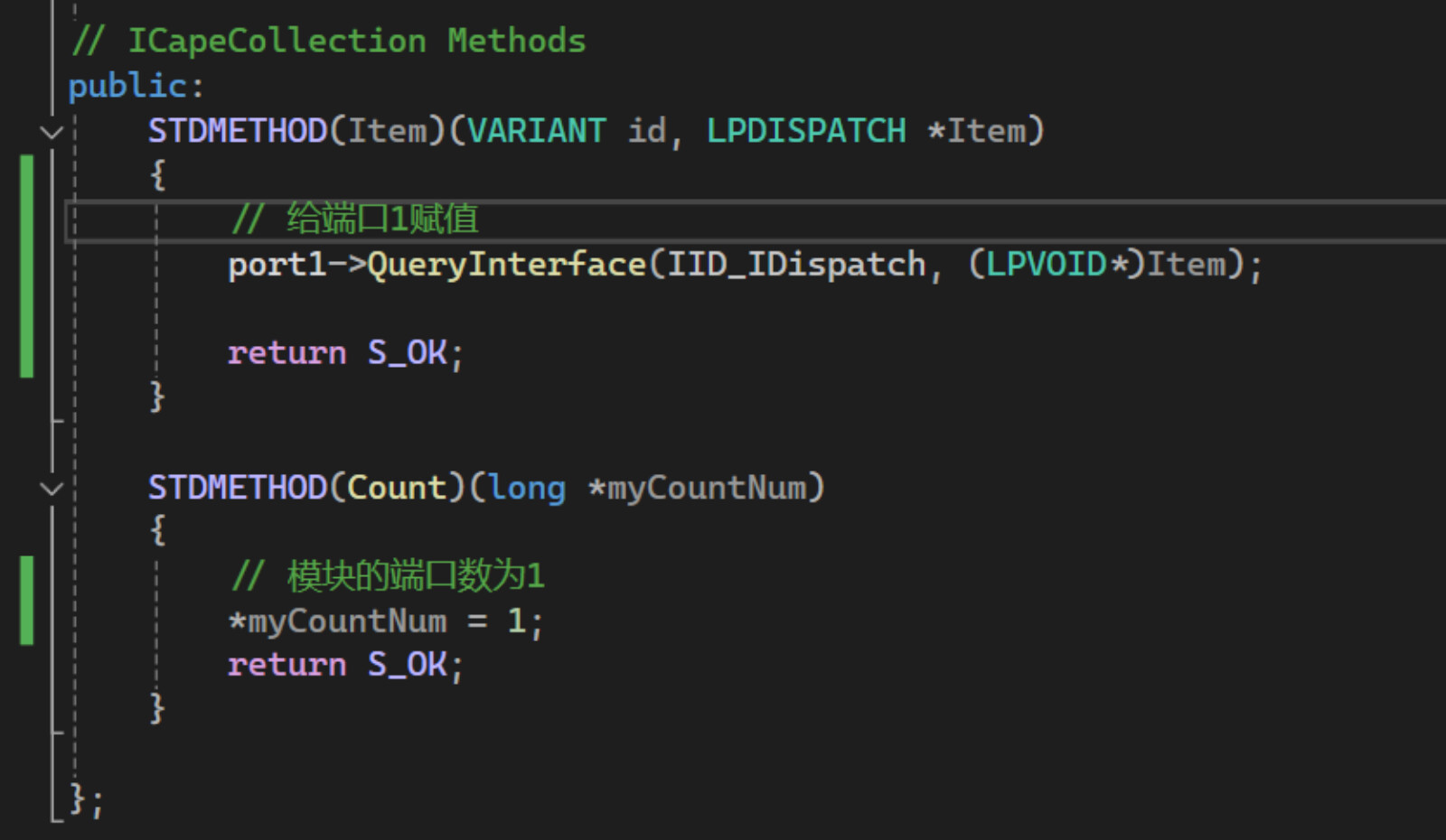Place cursor on the public keyword

click(128, 86)
